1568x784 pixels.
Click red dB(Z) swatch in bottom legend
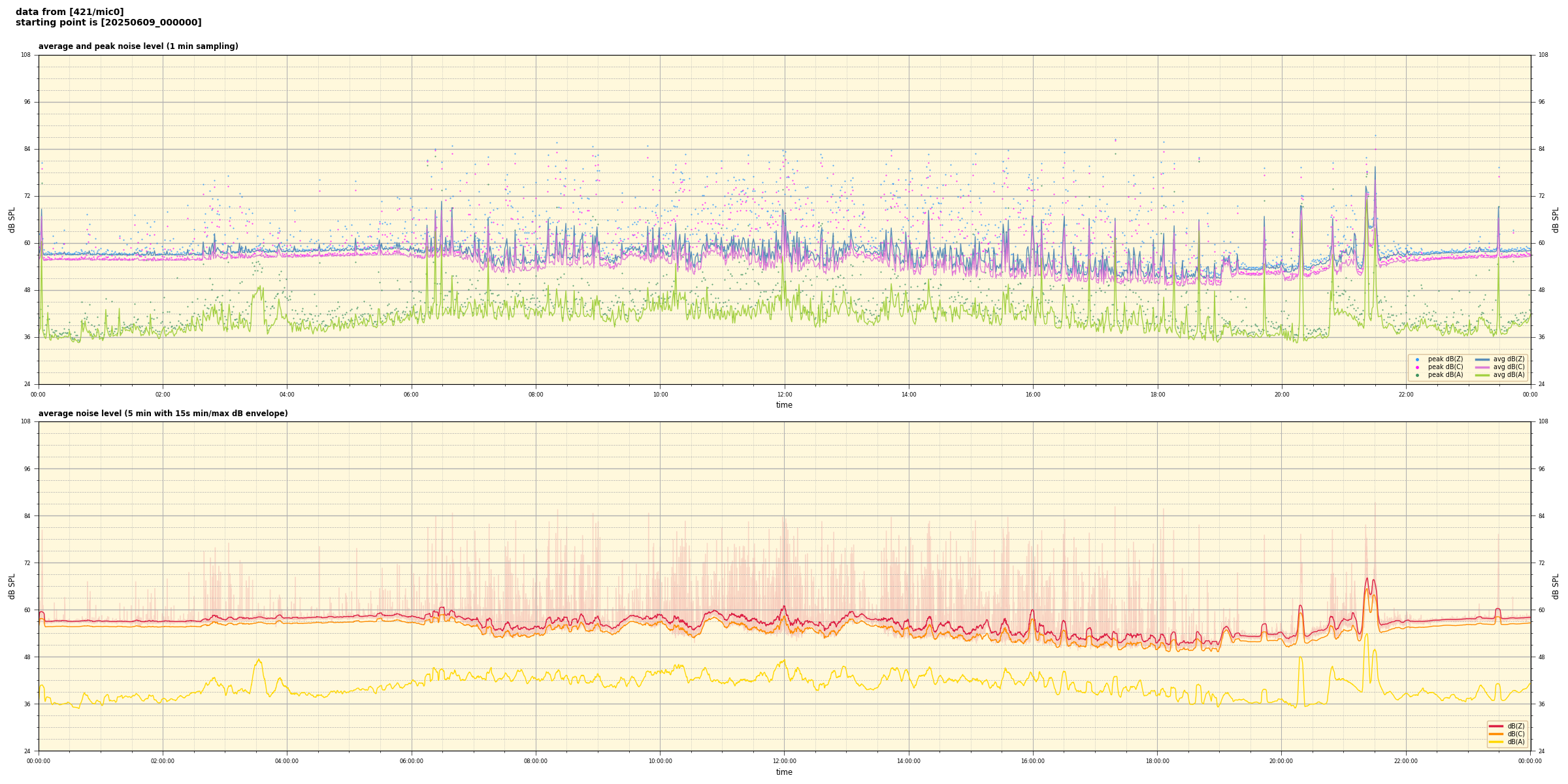[x=1495, y=726]
